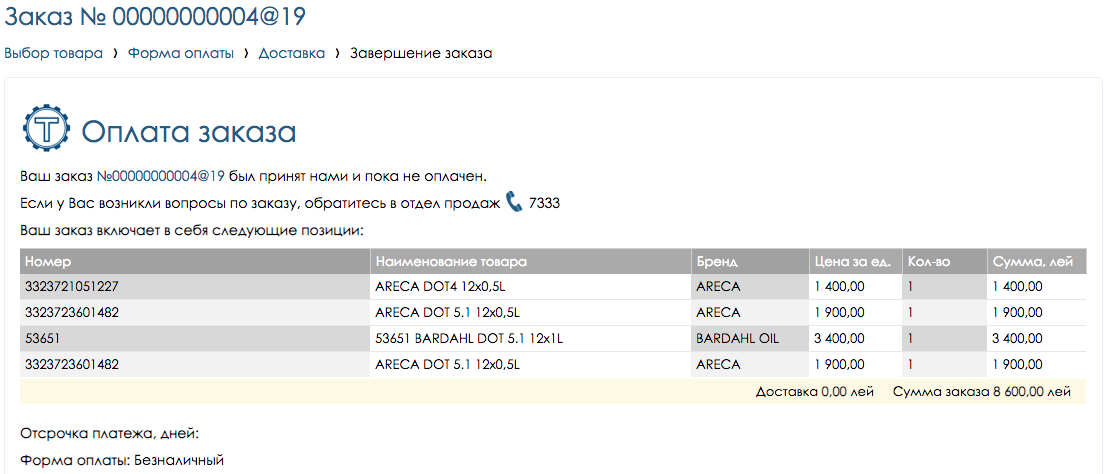The height and width of the screenshot is (474, 1106).
Task: Click the phone icon next to 7333
Action: 514,202
